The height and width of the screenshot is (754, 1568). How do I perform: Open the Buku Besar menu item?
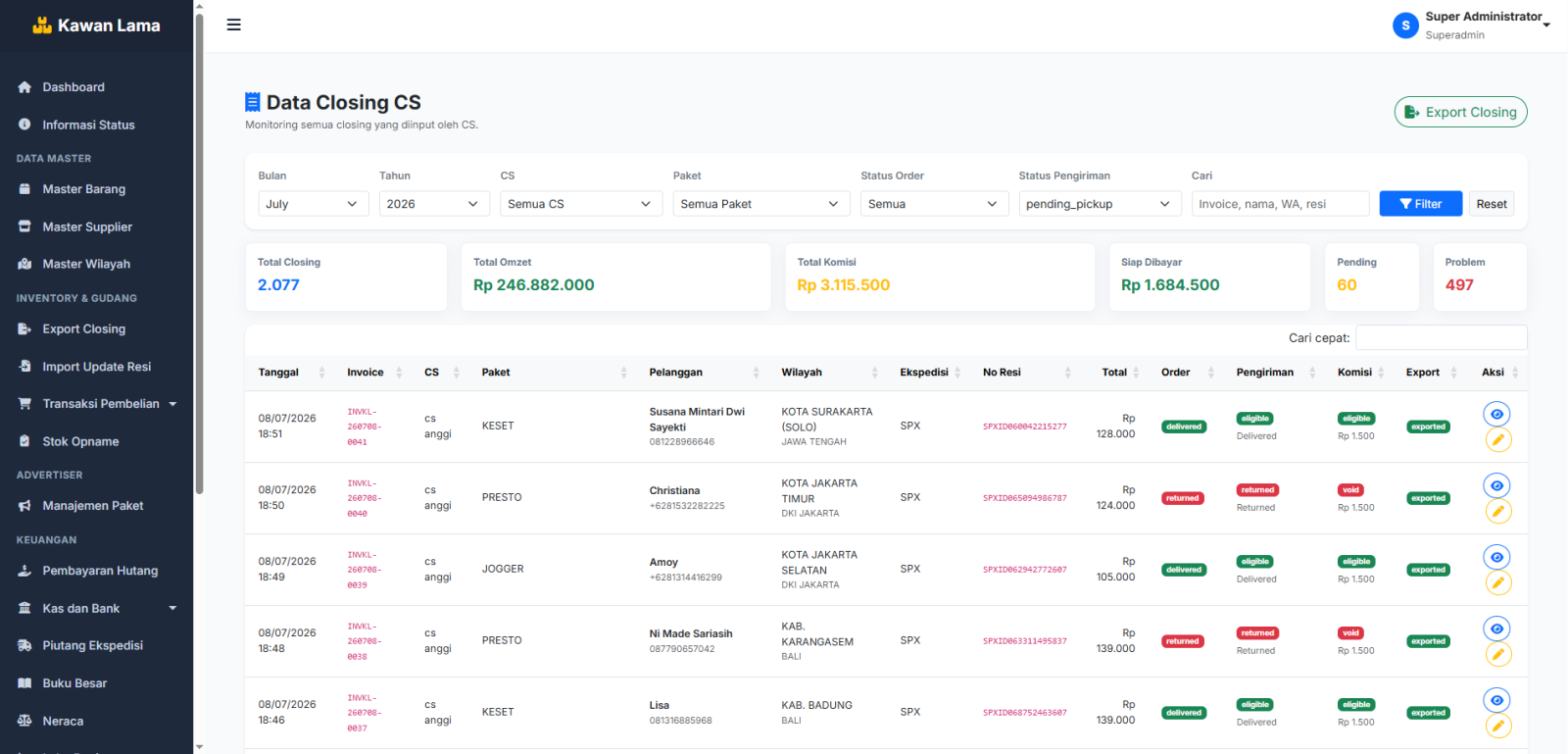pos(74,683)
